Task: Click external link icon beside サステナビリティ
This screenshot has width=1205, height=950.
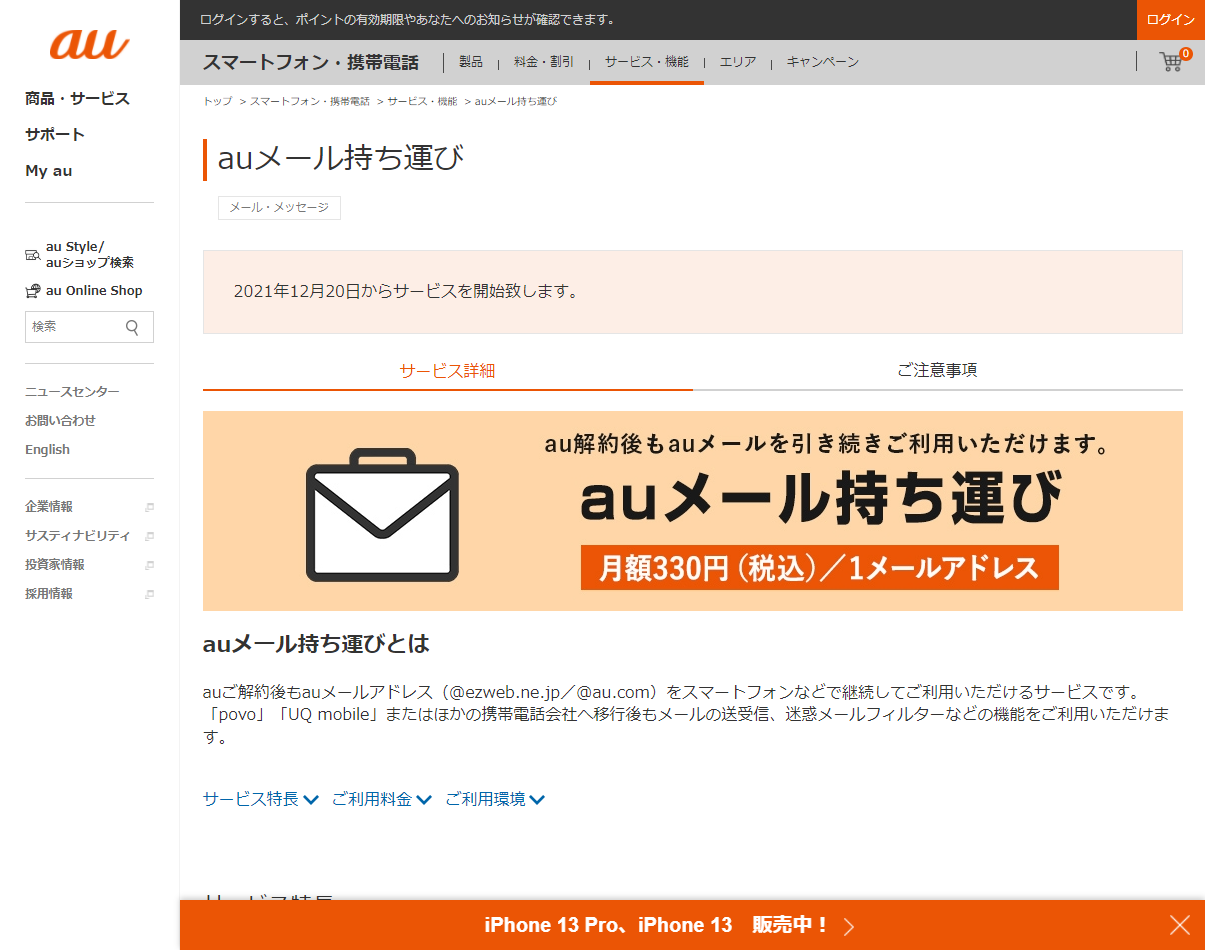Action: [x=149, y=536]
